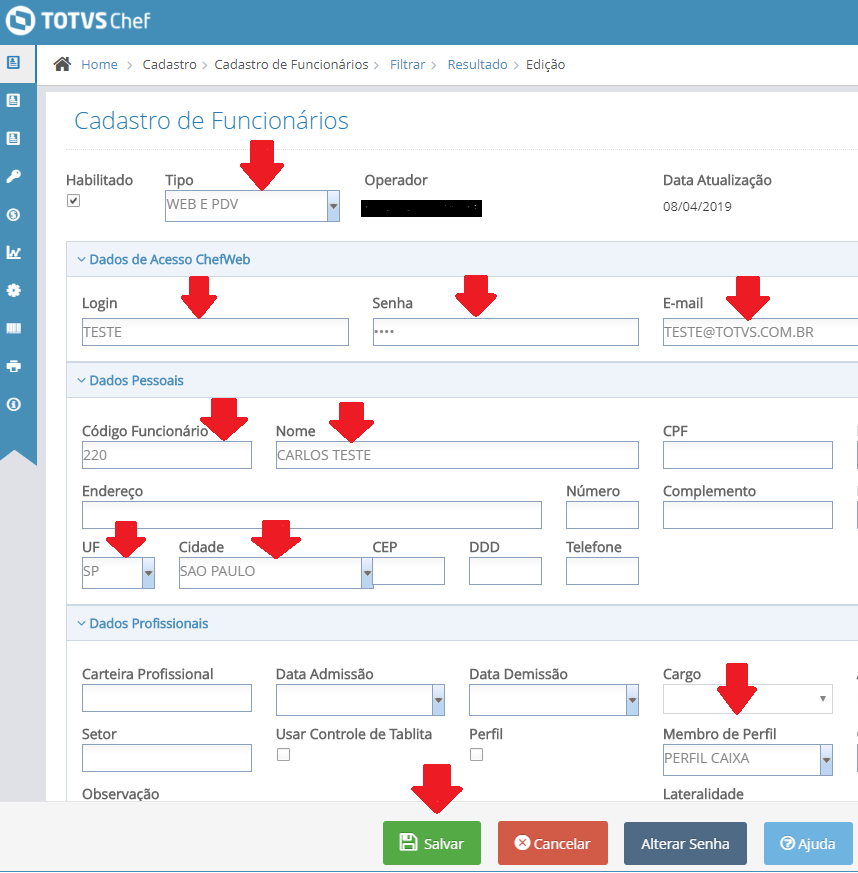Go to Home breadcrumb link
This screenshot has height=873, width=858.
99,65
